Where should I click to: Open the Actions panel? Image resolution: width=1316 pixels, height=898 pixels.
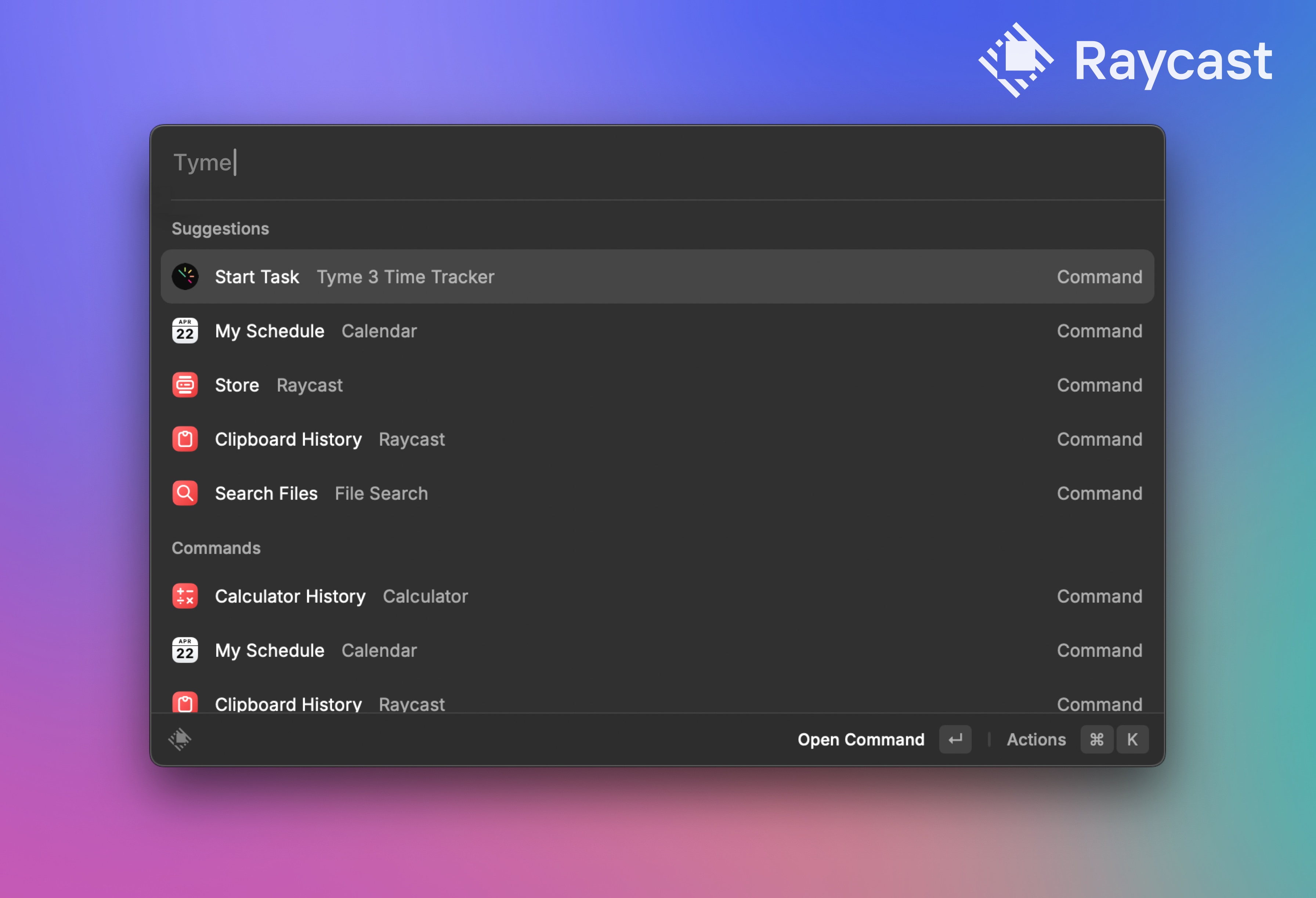coord(1036,739)
